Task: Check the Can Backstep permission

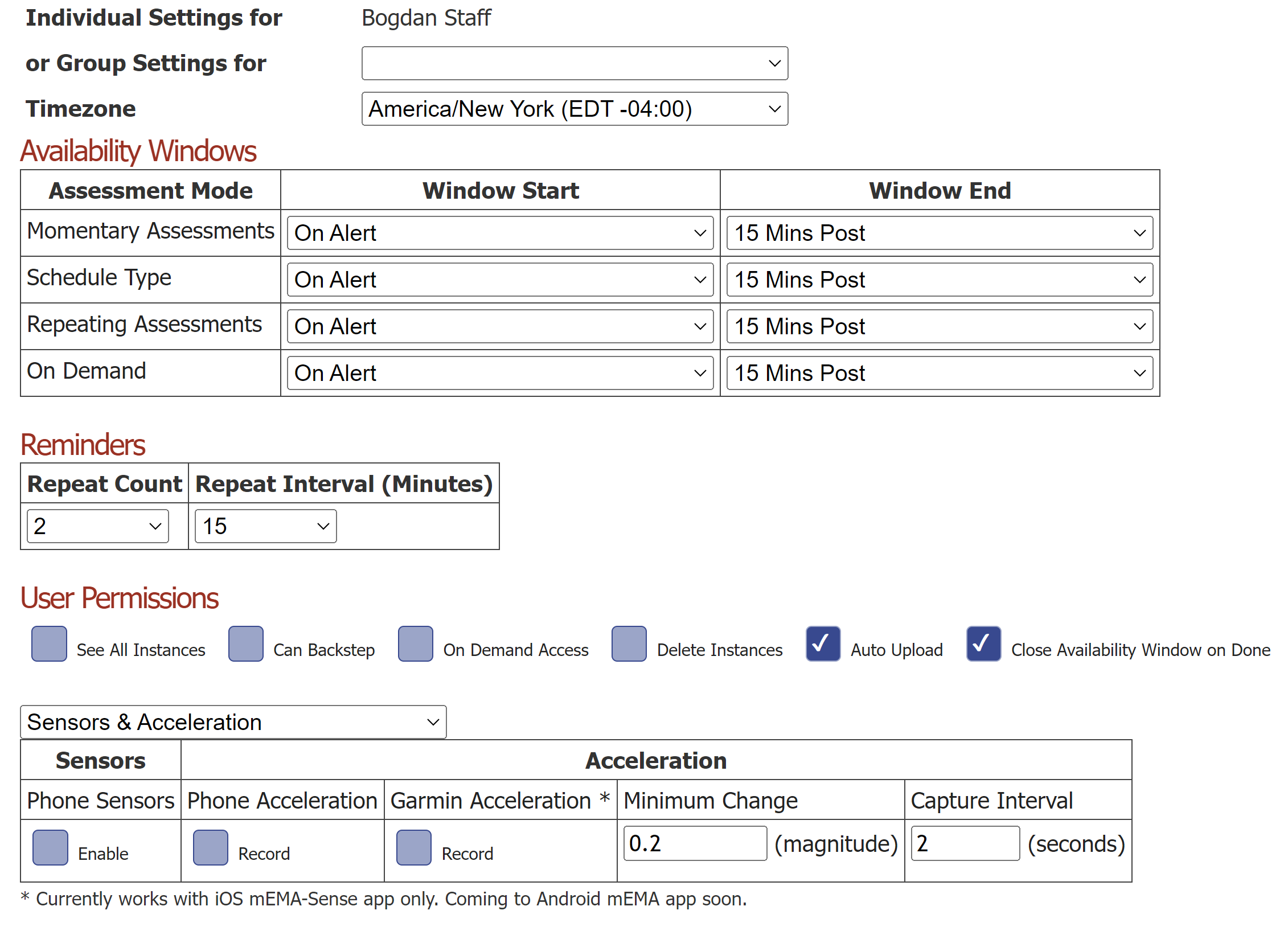Action: coord(245,643)
